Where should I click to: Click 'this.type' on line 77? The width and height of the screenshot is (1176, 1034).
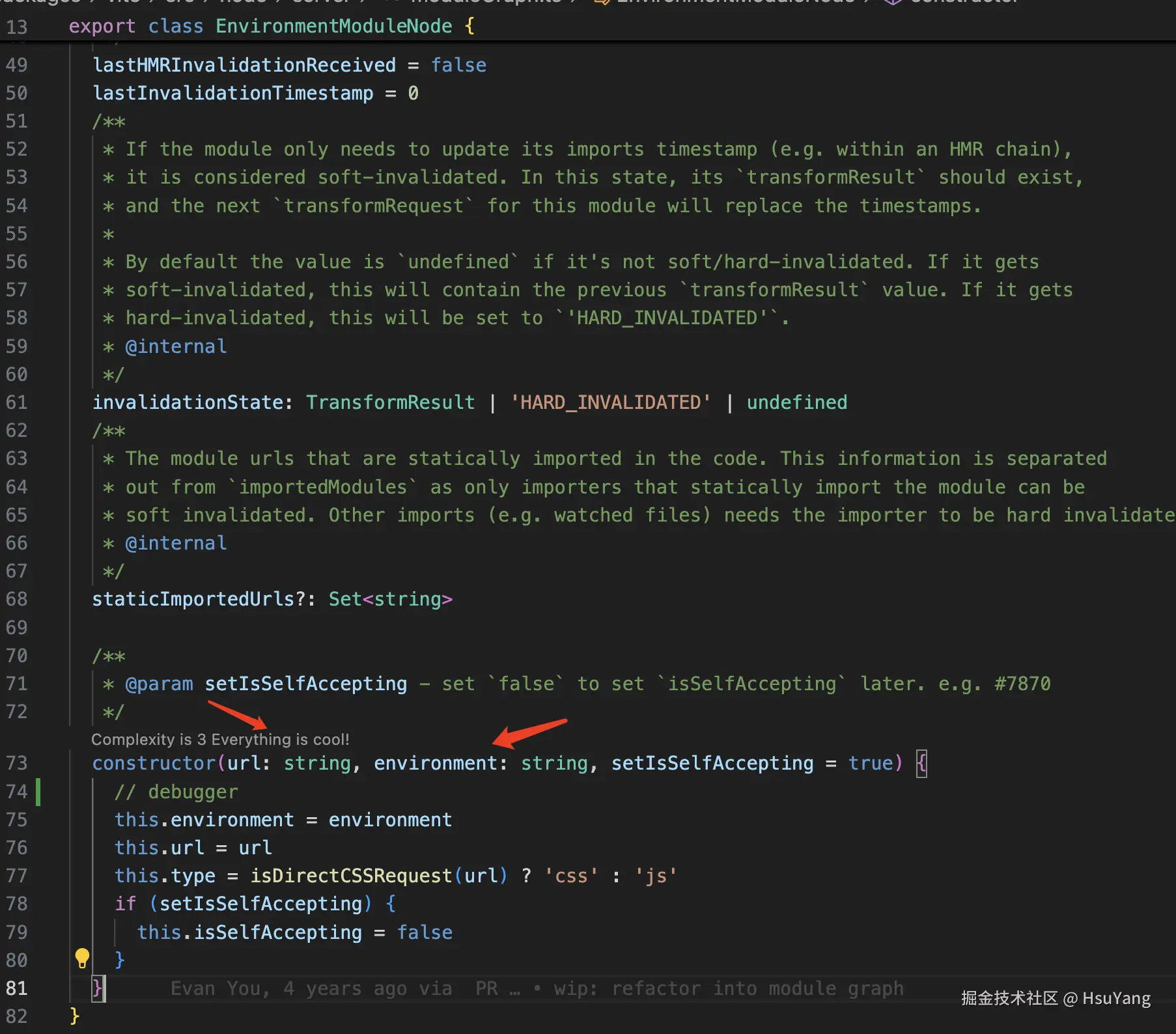click(165, 876)
